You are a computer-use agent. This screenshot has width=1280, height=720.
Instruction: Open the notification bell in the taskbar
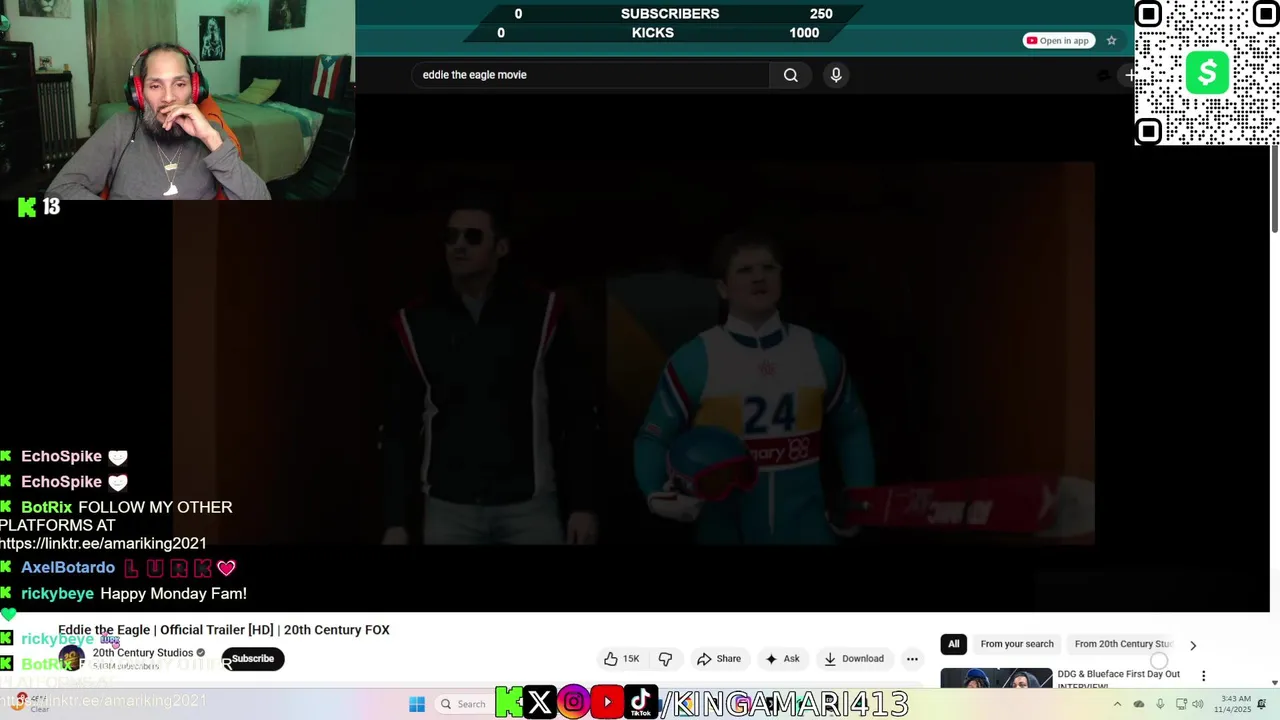tap(1263, 704)
